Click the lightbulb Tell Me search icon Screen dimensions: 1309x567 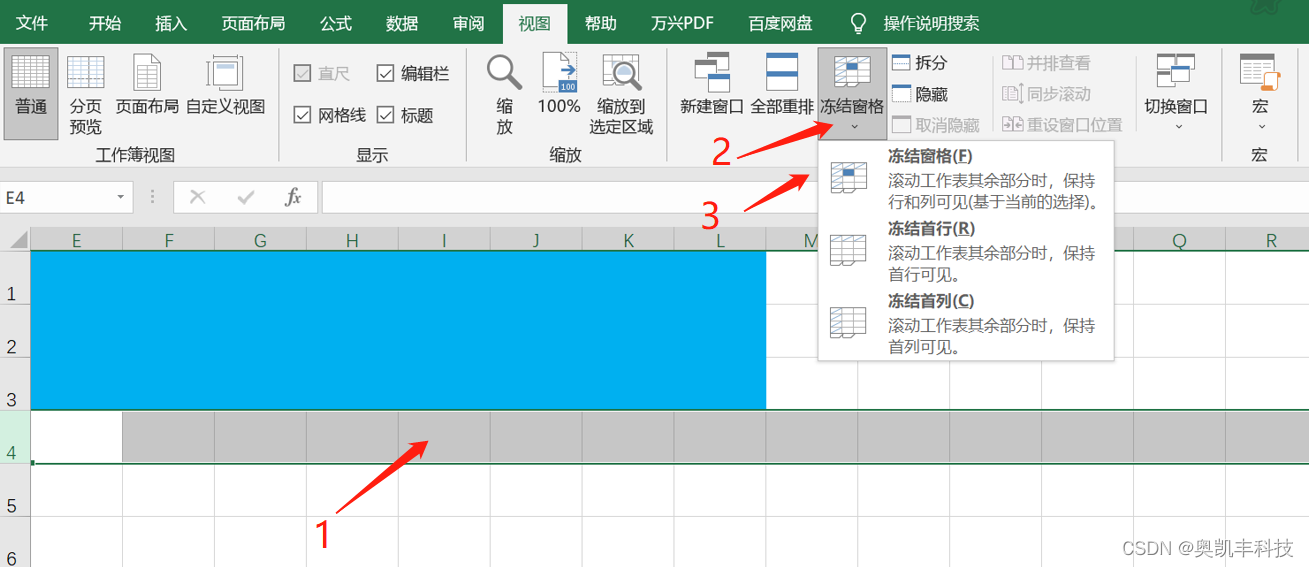858,23
